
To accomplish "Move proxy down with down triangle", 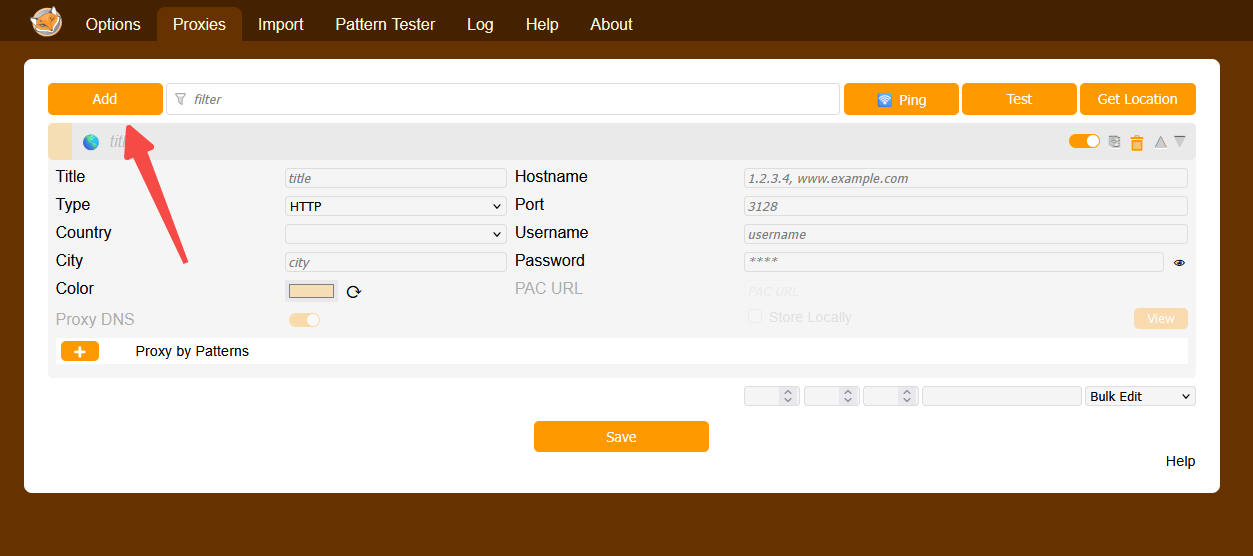I will (1180, 142).
